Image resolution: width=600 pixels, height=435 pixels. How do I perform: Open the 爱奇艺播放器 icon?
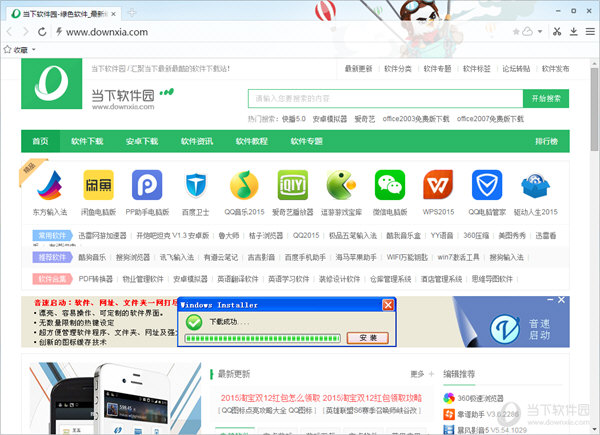tap(293, 185)
